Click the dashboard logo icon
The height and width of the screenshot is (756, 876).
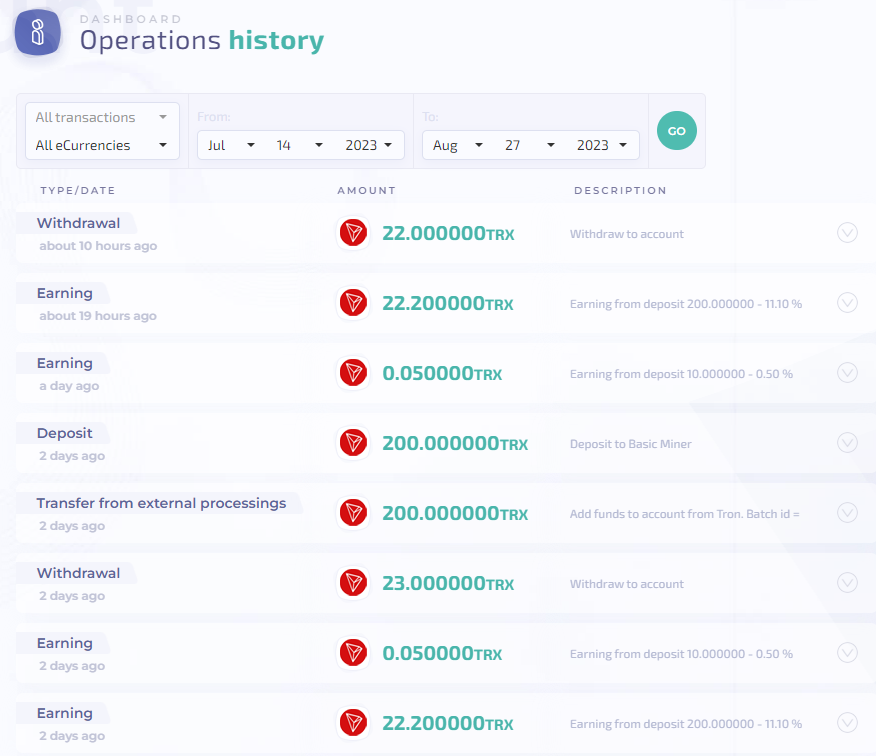(x=38, y=31)
